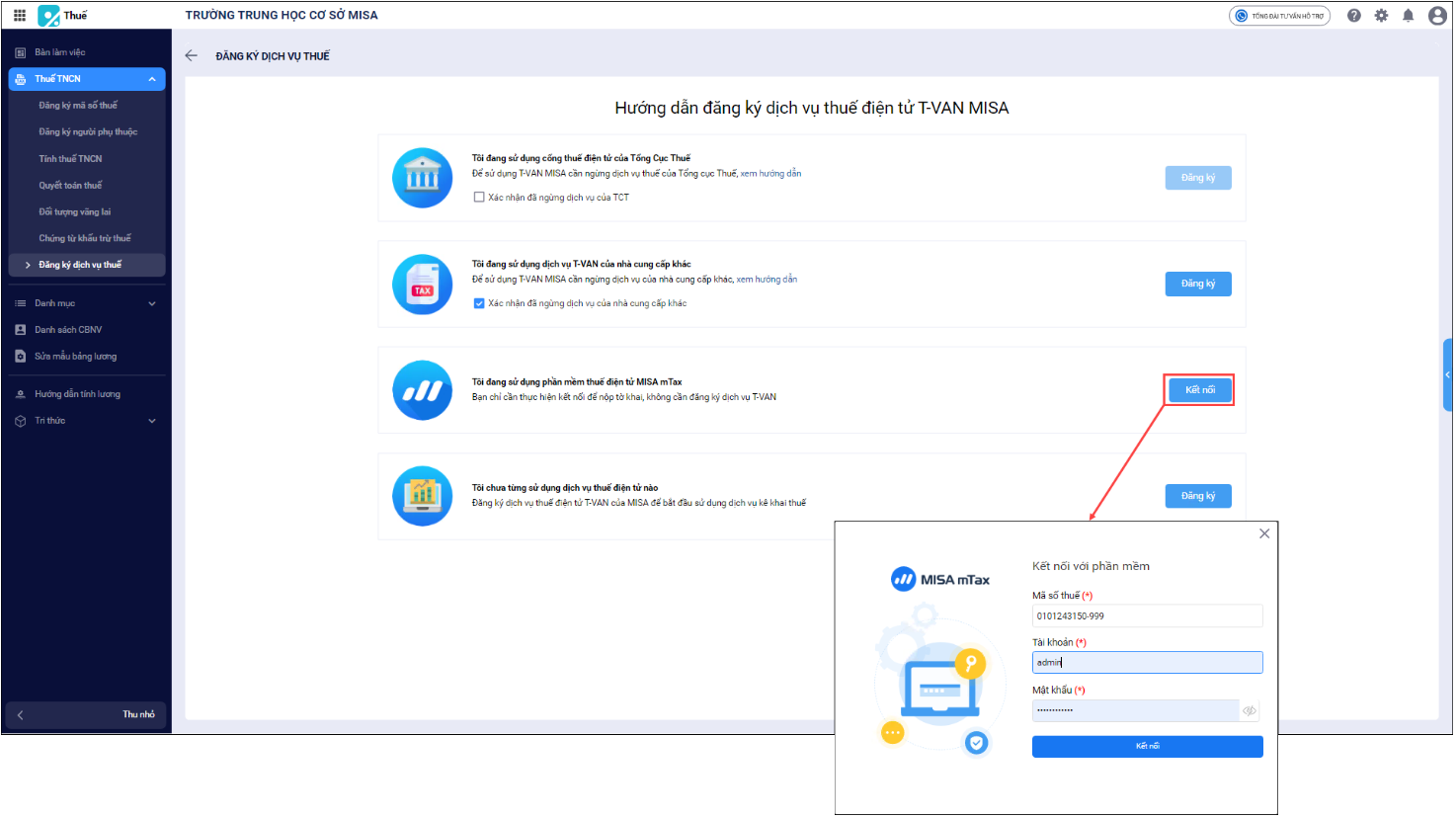
Task: Click Kết nối for MISA mTax option
Action: 1199,390
